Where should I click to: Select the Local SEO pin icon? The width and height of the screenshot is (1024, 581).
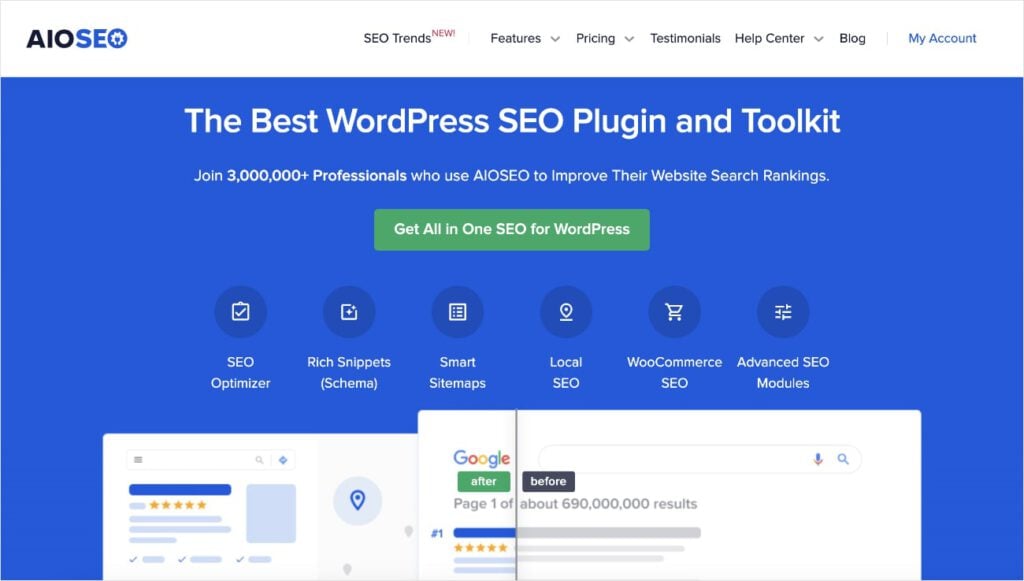[x=566, y=311]
